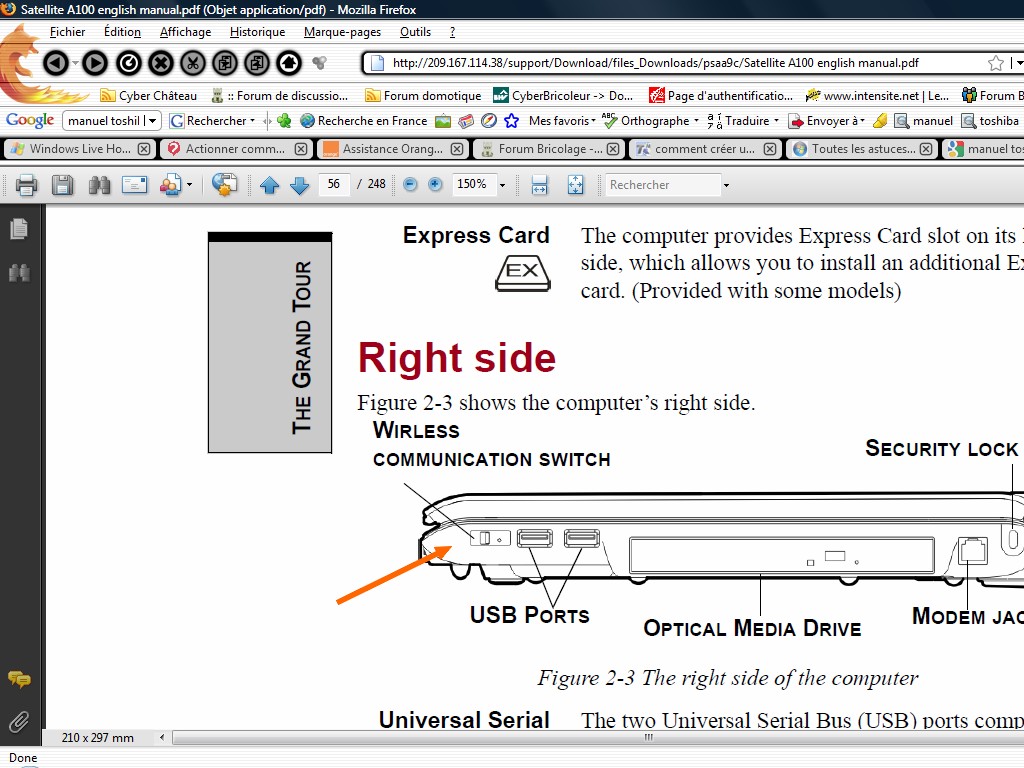The width and height of the screenshot is (1024, 768).
Task: Toggle the yellow highlighter in Google toolbar
Action: (x=880, y=121)
